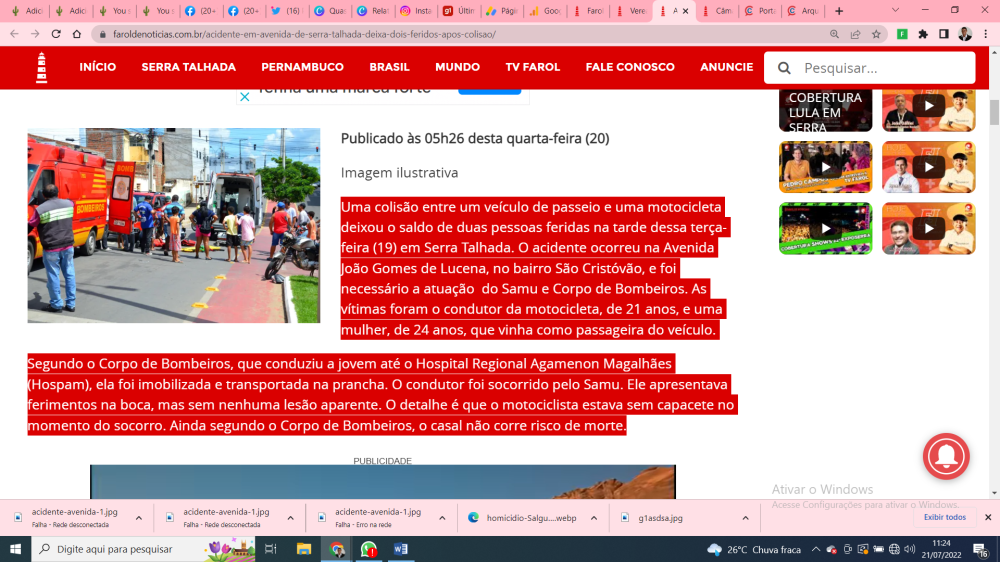Open BRASIL menu section
Screen dimensions: 1000x562
click(389, 67)
